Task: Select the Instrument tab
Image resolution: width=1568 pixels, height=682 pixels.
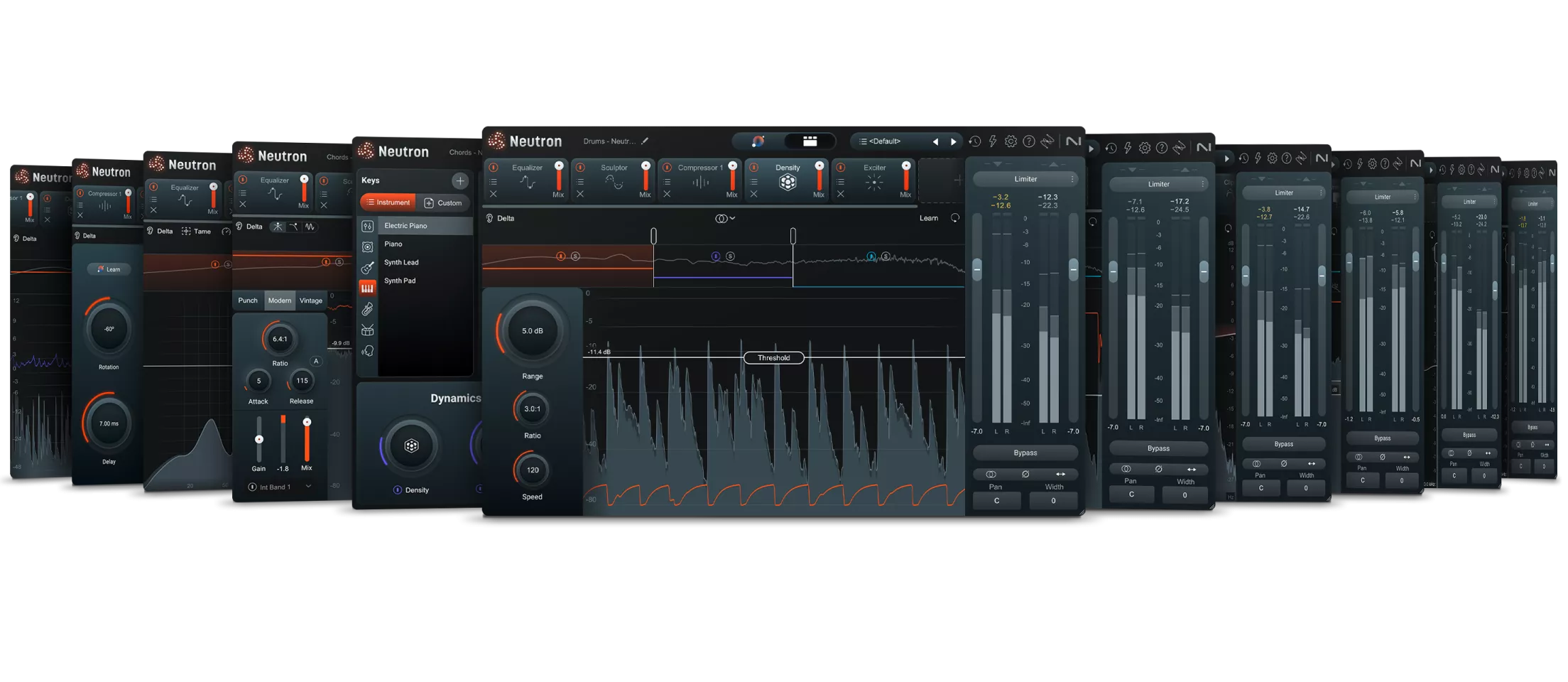Action: 388,202
